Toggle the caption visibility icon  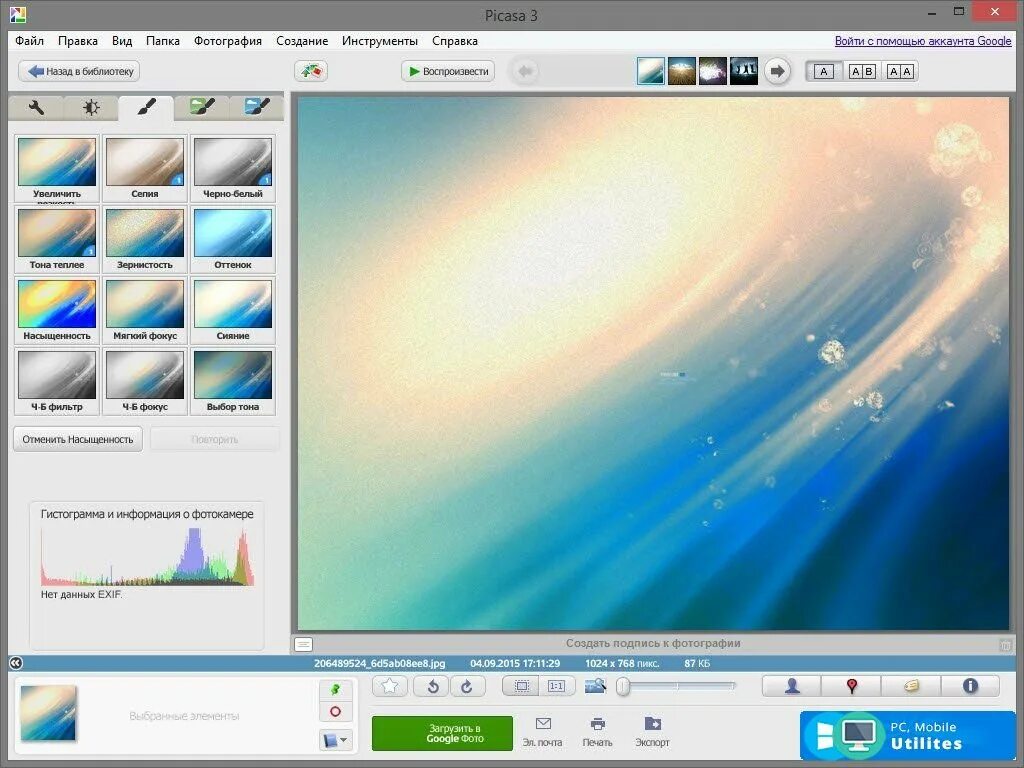tap(304, 644)
